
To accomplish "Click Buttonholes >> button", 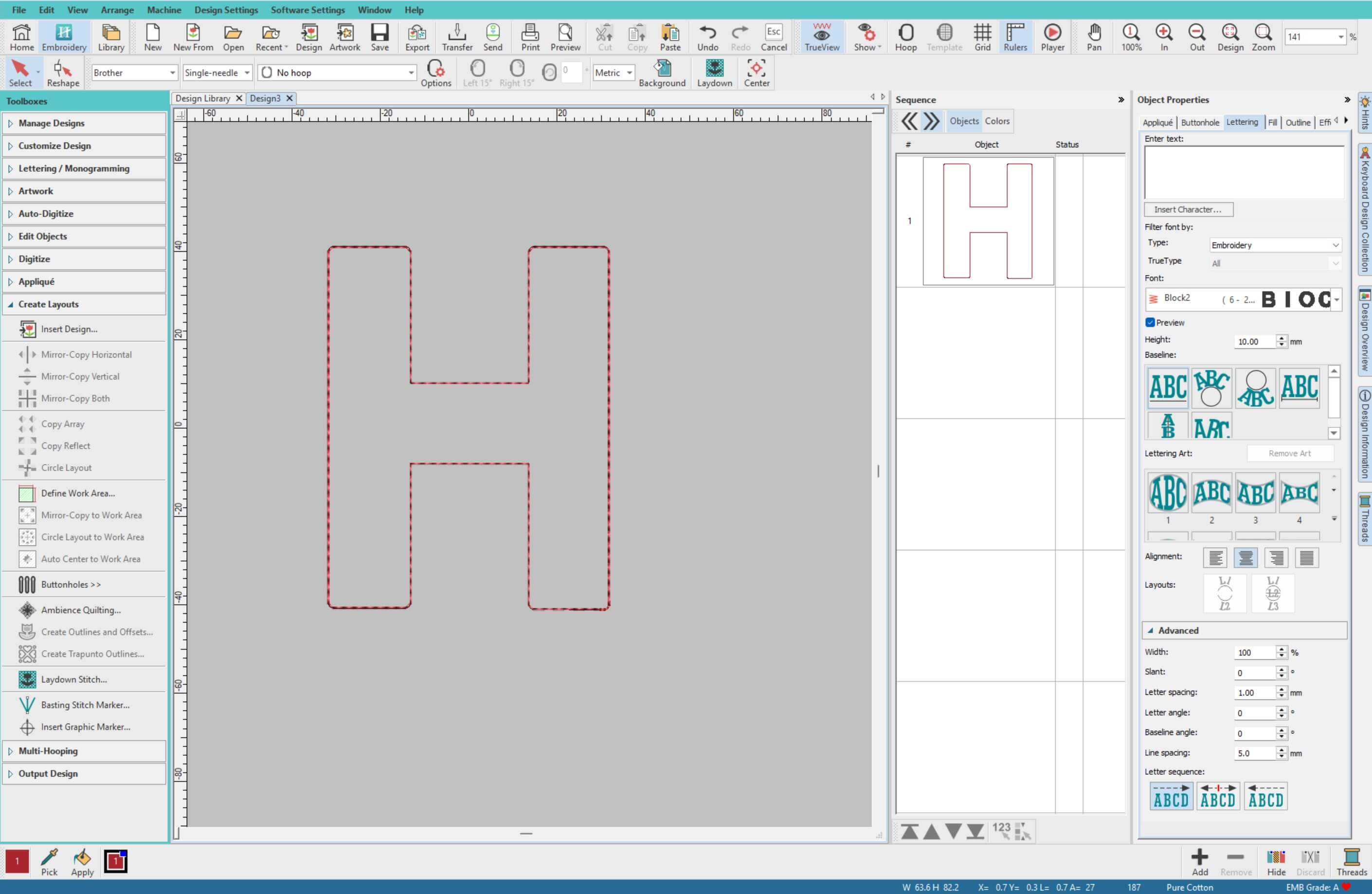I will coord(71,584).
